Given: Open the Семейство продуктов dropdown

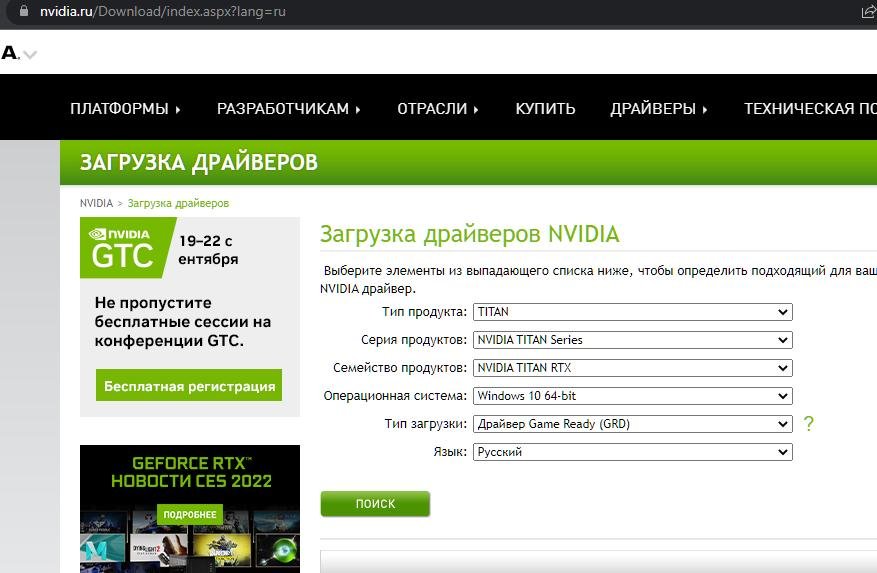Looking at the screenshot, I should (x=633, y=368).
